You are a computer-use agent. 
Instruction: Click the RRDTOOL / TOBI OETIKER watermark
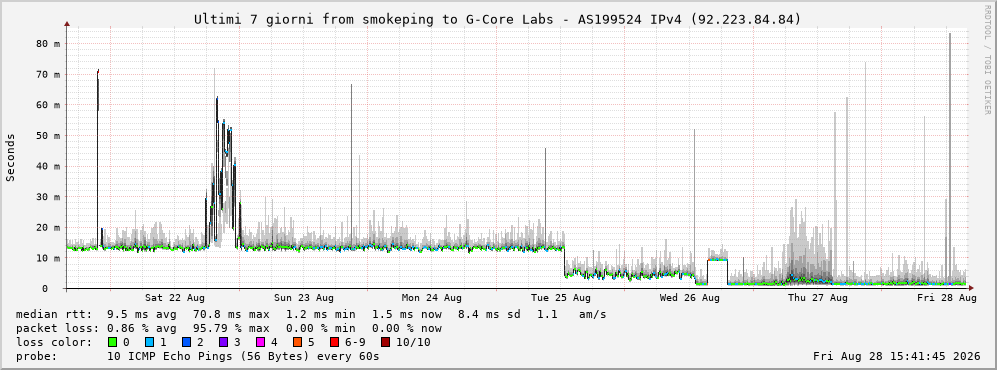pos(987,64)
